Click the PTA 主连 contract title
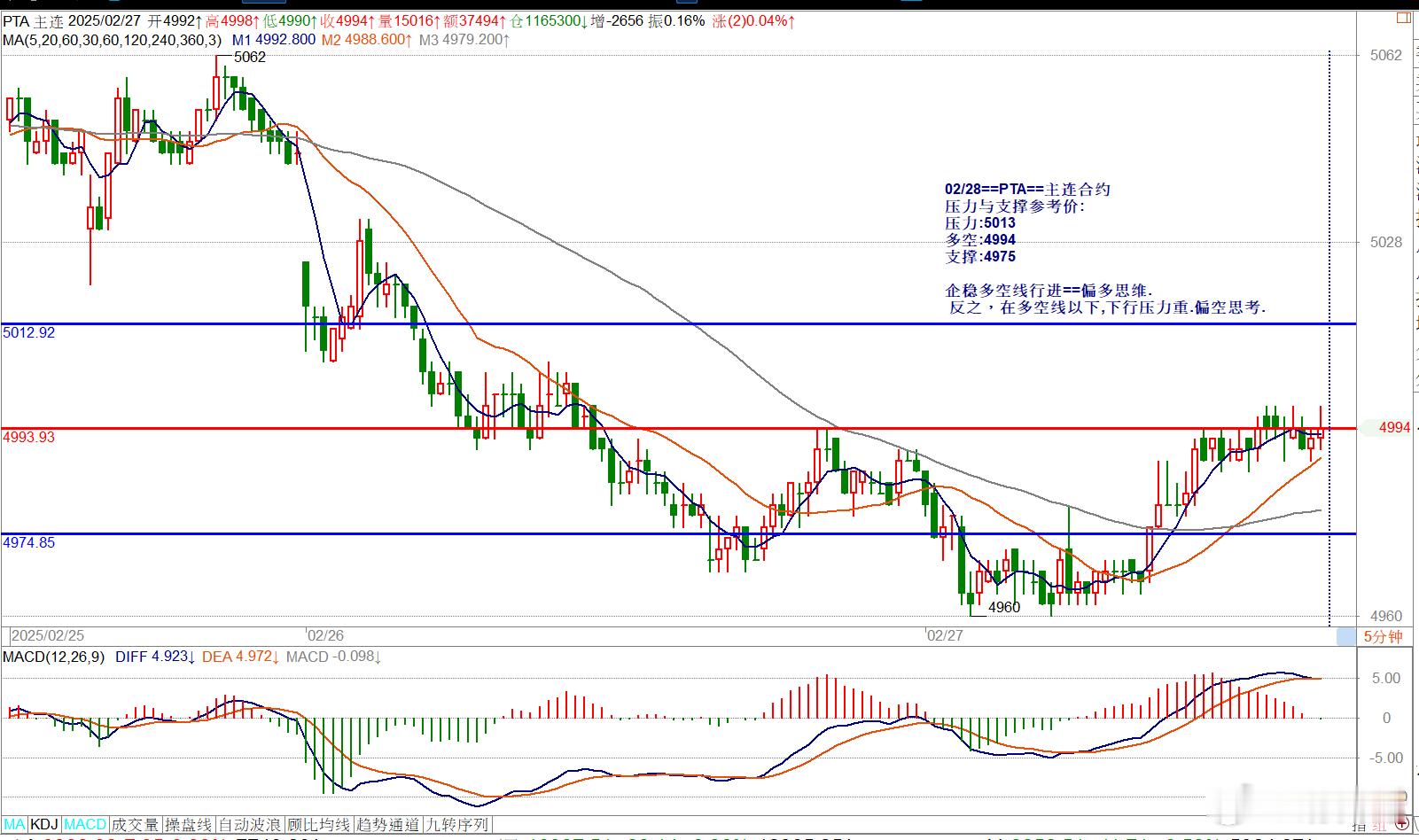Image resolution: width=1419 pixels, height=840 pixels. 35,20
